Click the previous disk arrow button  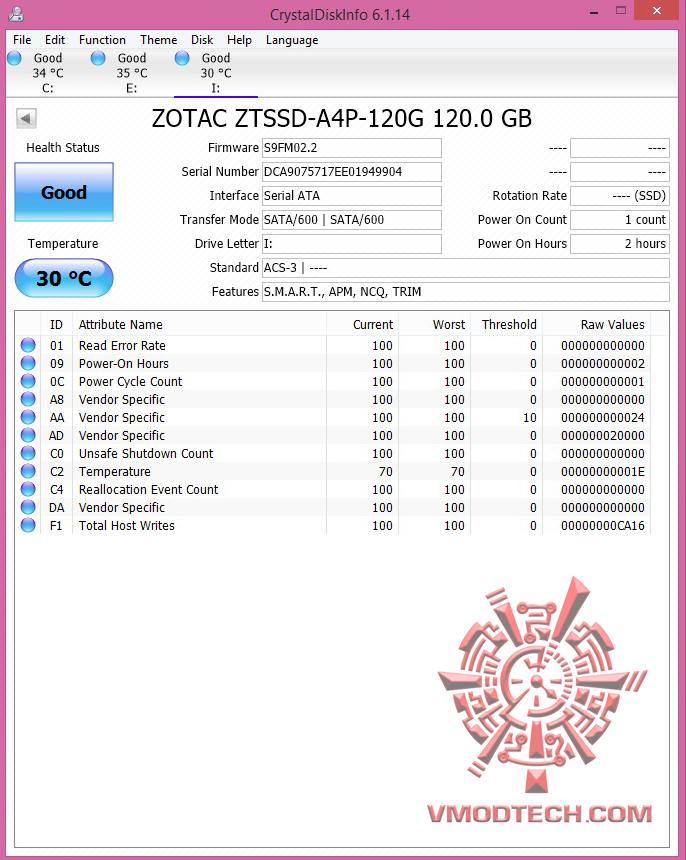click(26, 118)
